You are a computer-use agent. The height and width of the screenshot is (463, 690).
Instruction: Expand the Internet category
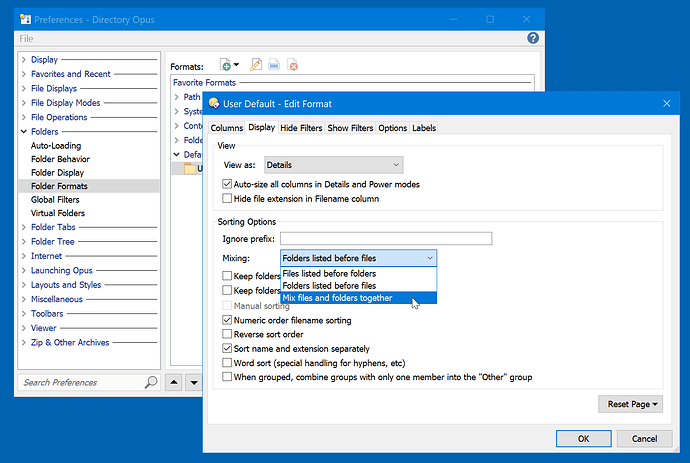(x=24, y=256)
